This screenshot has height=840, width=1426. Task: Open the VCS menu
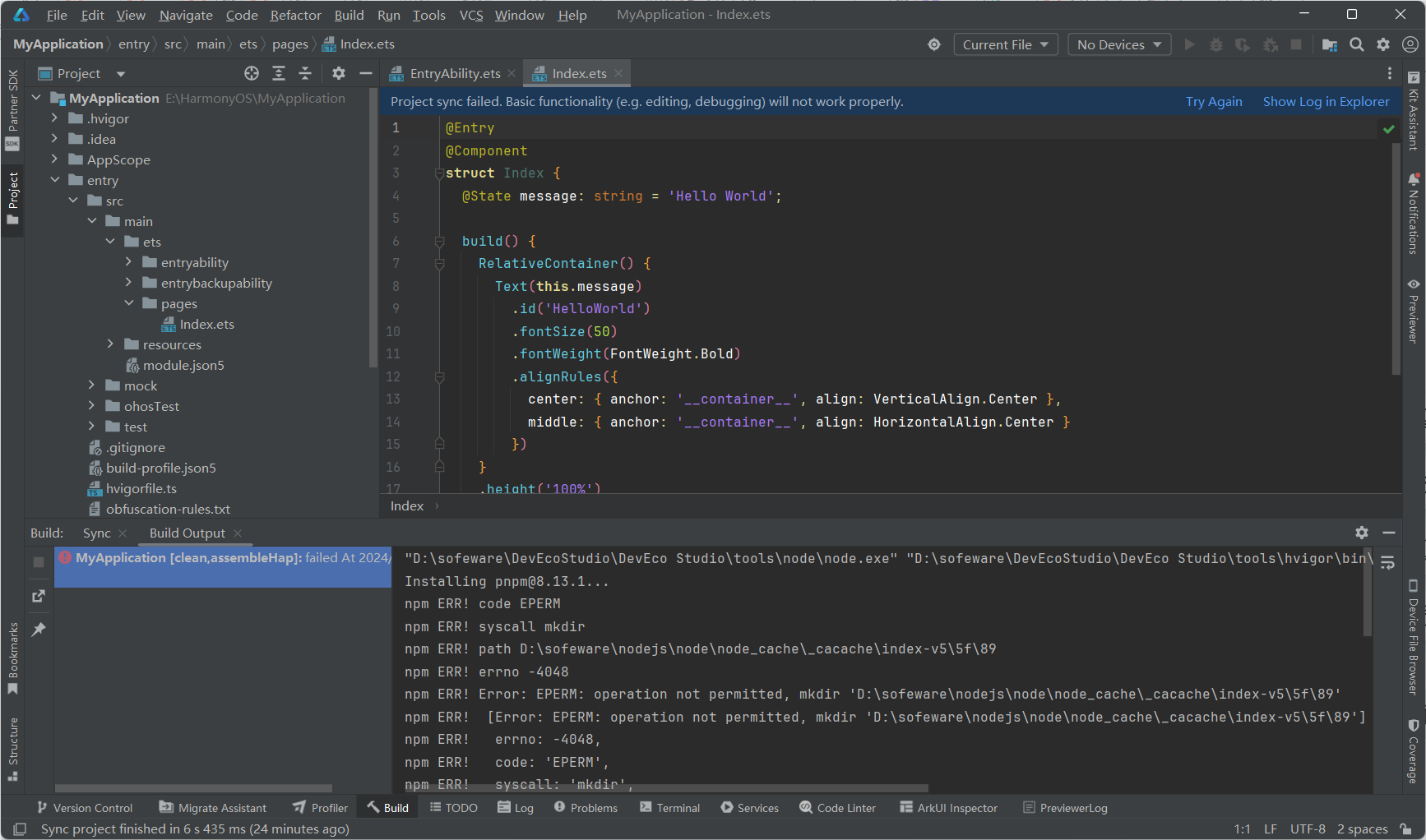click(x=471, y=15)
